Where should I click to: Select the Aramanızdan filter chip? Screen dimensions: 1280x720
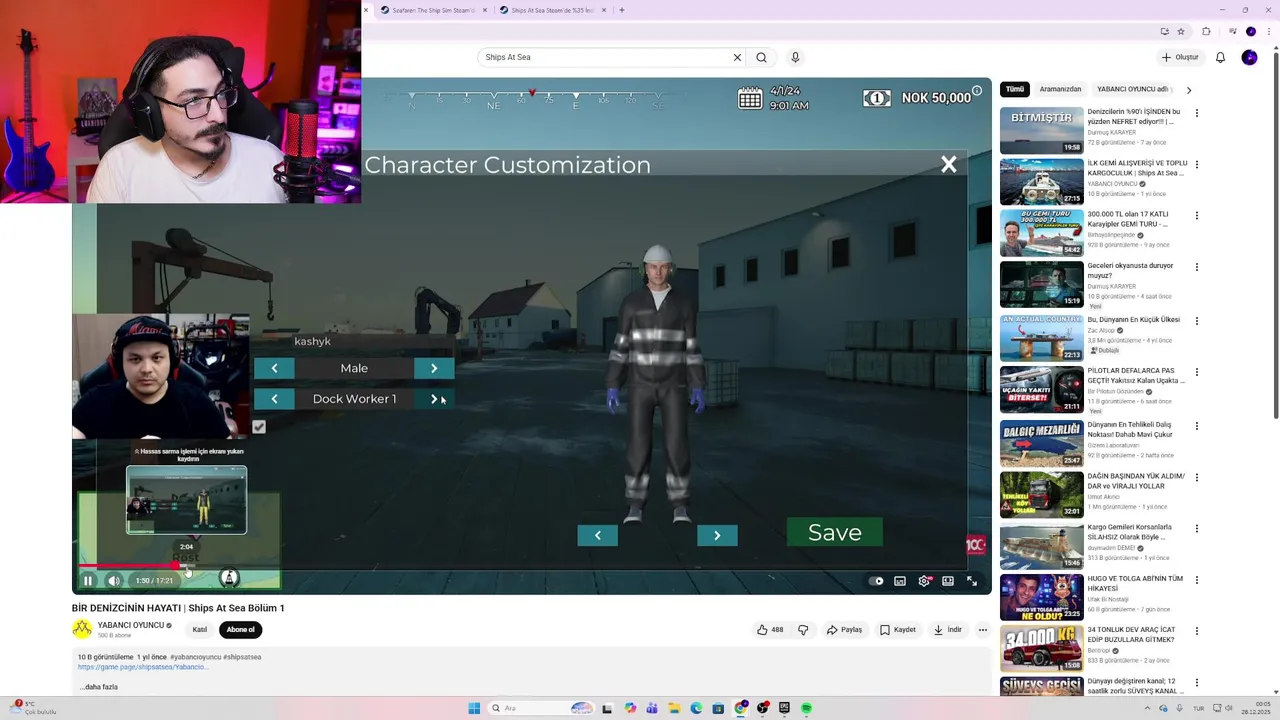(x=1060, y=89)
